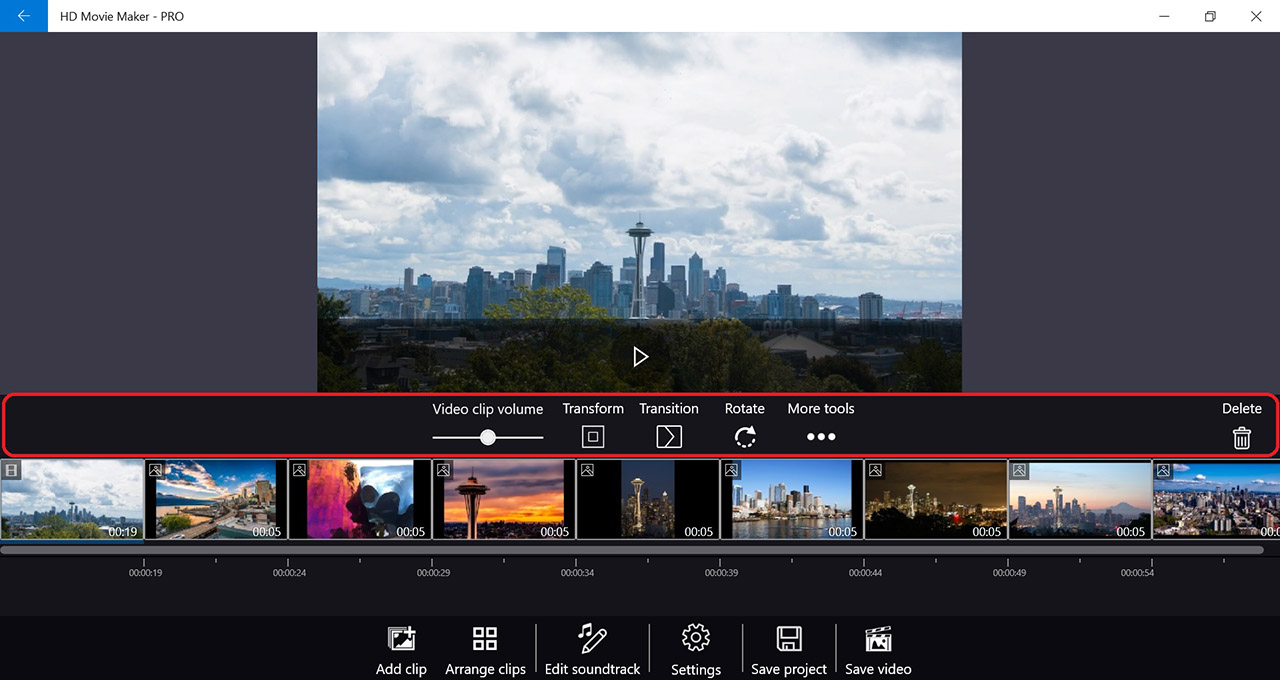The height and width of the screenshot is (680, 1280).
Task: Delete the selected clip with trash icon
Action: pos(1241,437)
